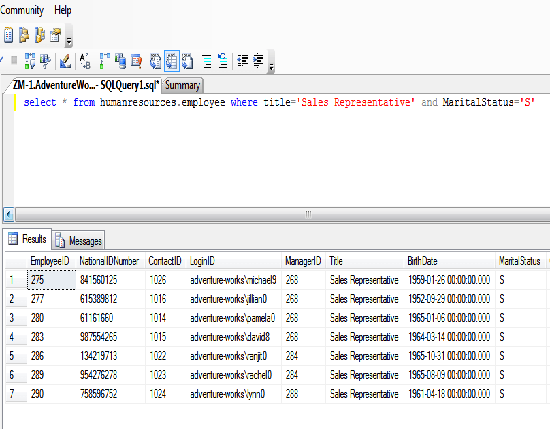The image size is (550, 429).
Task: Display the Estimated Execution Plan
Action: [x=29, y=61]
